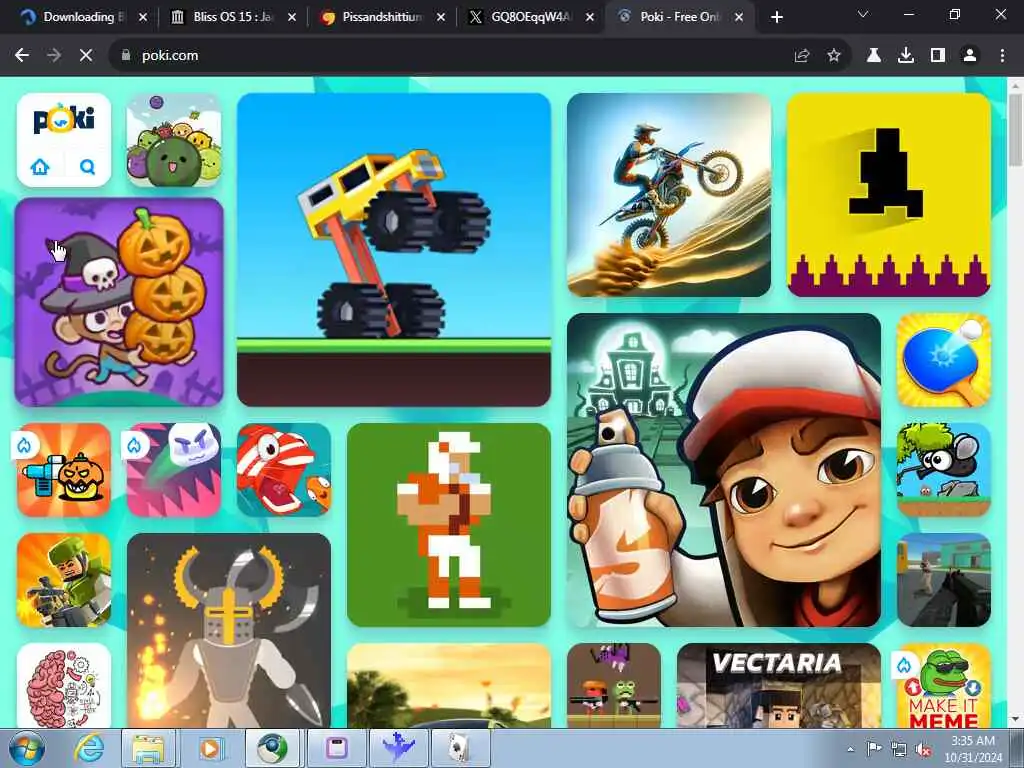Close the Poki tab
The height and width of the screenshot is (768, 1024).
(739, 17)
